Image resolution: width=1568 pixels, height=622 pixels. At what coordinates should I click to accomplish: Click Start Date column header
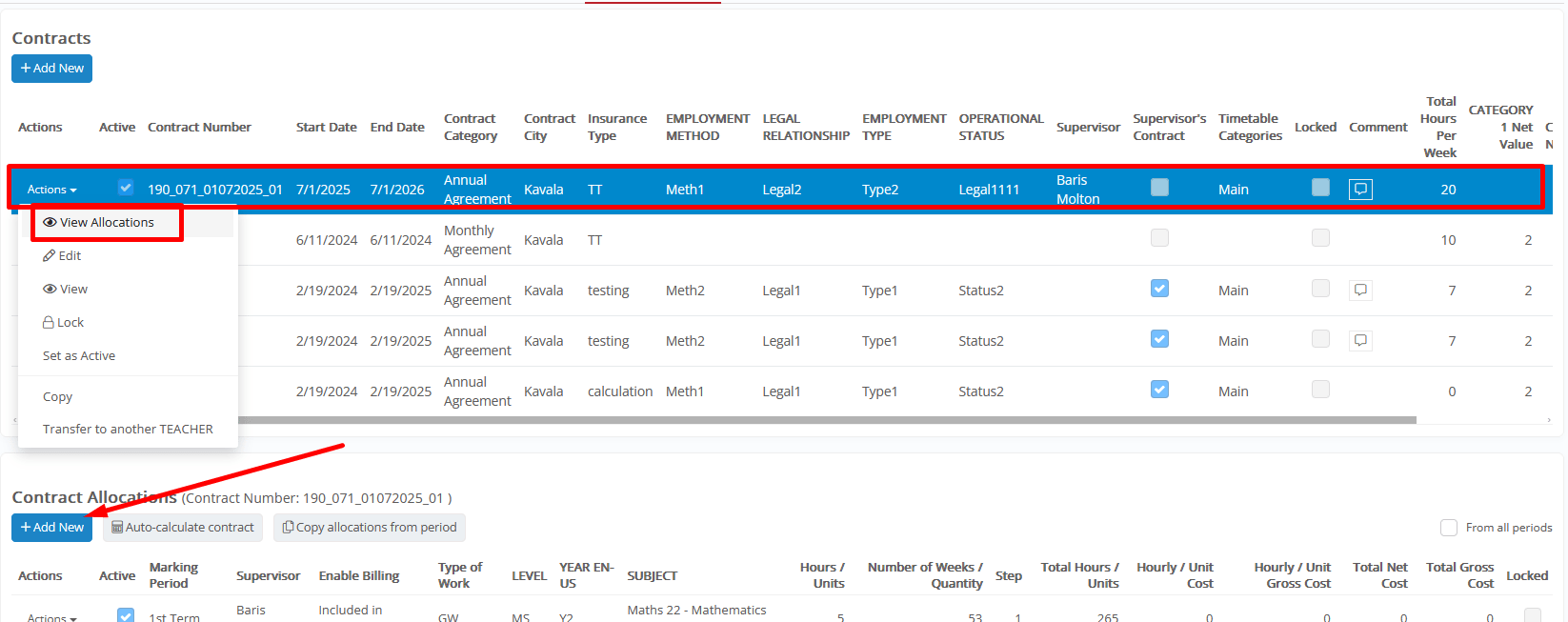pyautogui.click(x=326, y=127)
